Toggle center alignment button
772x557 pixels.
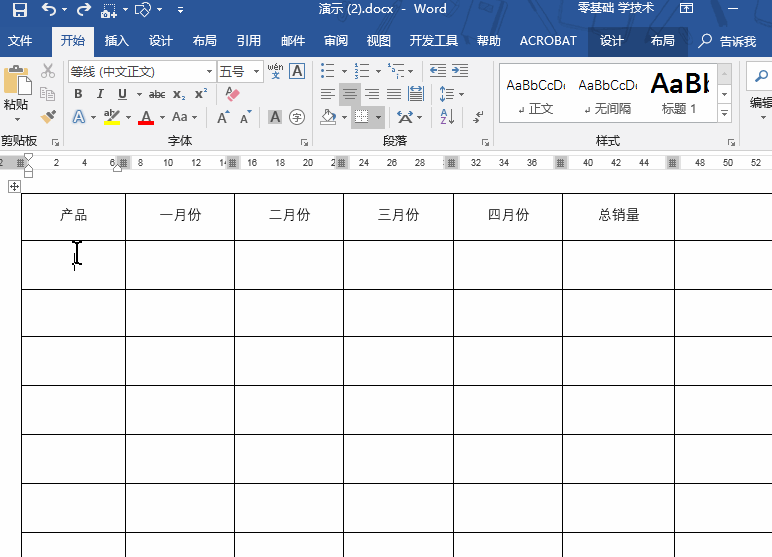(350, 94)
